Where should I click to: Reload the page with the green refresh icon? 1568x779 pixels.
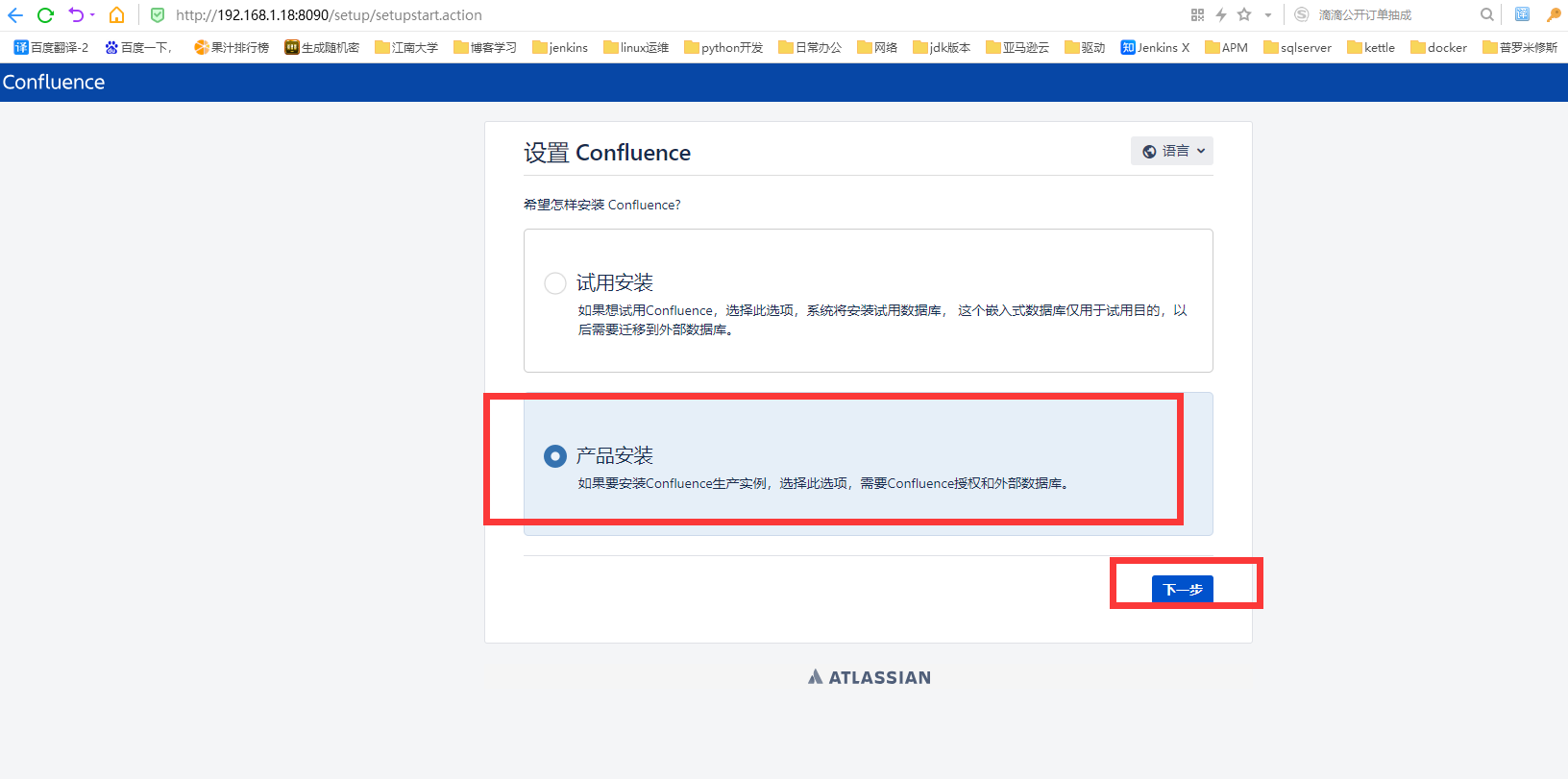tap(45, 15)
